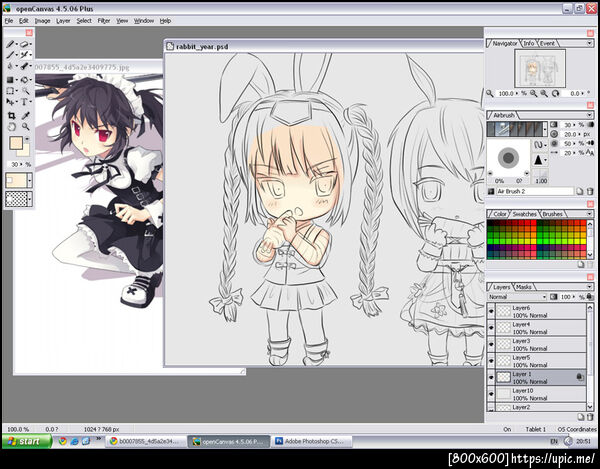Image resolution: width=600 pixels, height=469 pixels.
Task: Switch to the Masks tab
Action: [x=523, y=287]
